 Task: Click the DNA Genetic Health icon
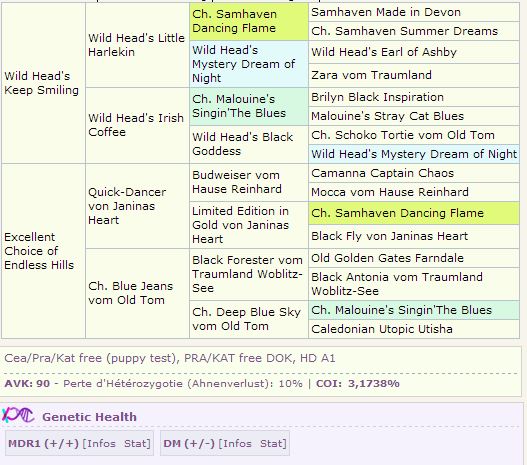coord(18,415)
